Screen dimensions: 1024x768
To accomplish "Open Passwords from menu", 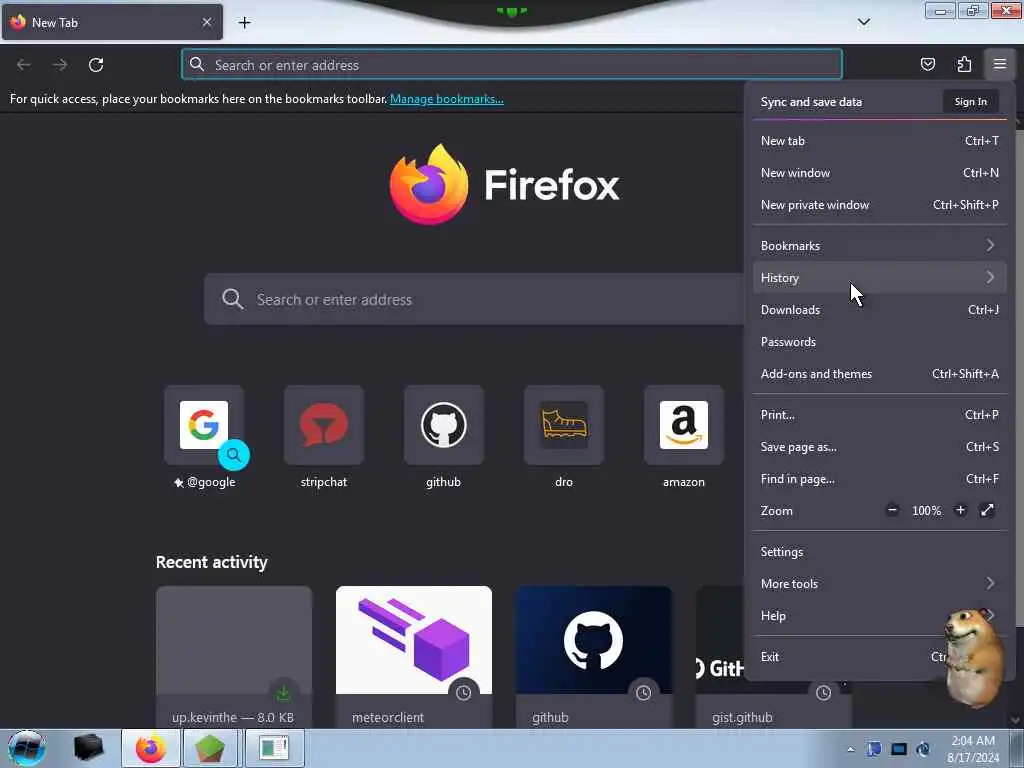I will coord(880,342).
